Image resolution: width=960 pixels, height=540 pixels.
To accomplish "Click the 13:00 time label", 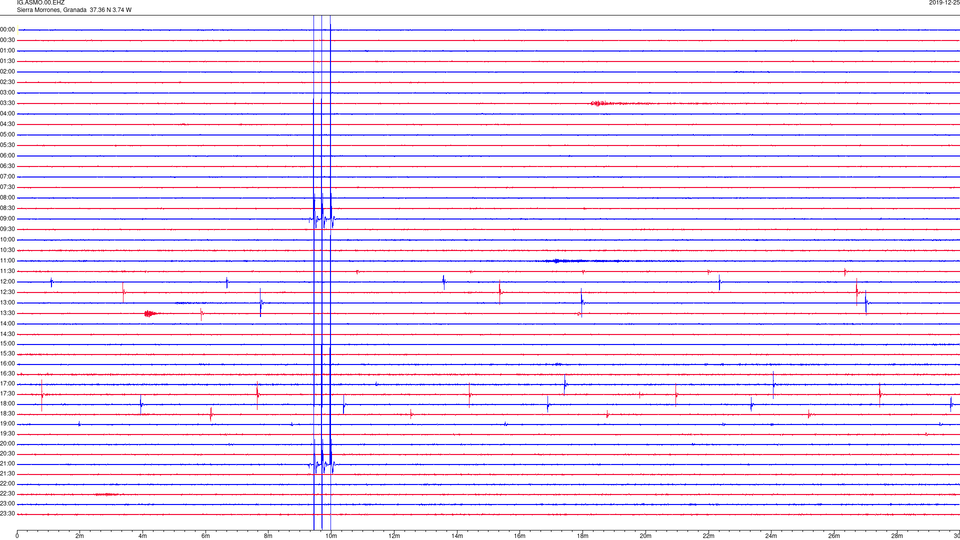I will point(7,302).
